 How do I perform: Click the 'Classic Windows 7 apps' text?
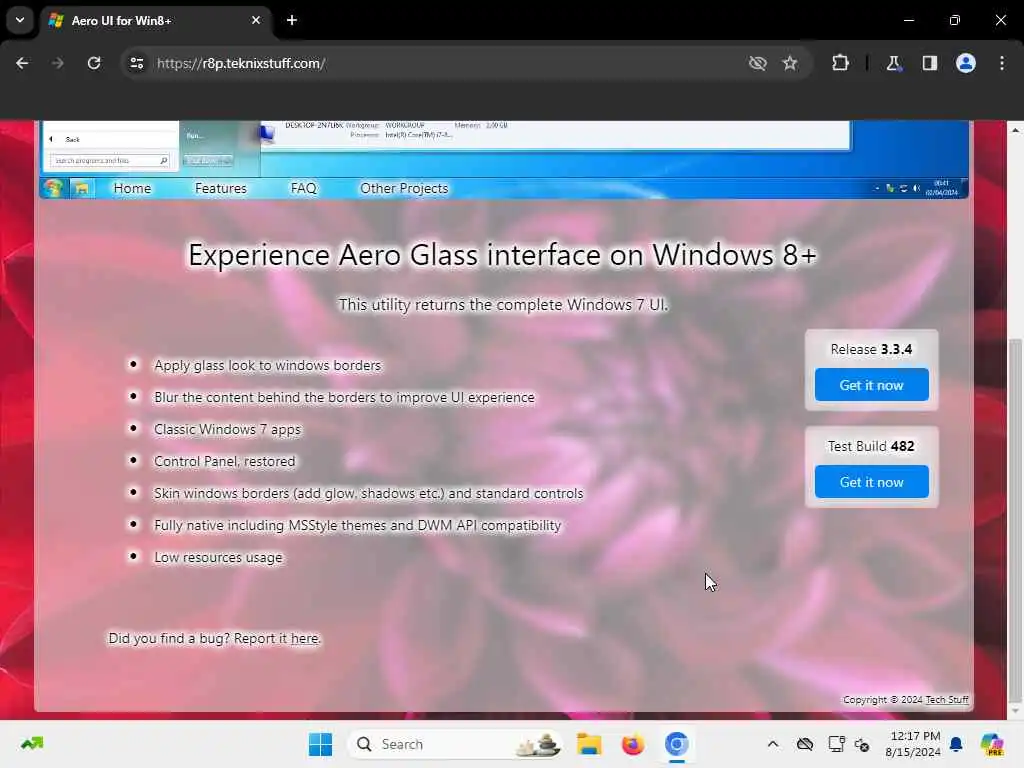click(227, 429)
